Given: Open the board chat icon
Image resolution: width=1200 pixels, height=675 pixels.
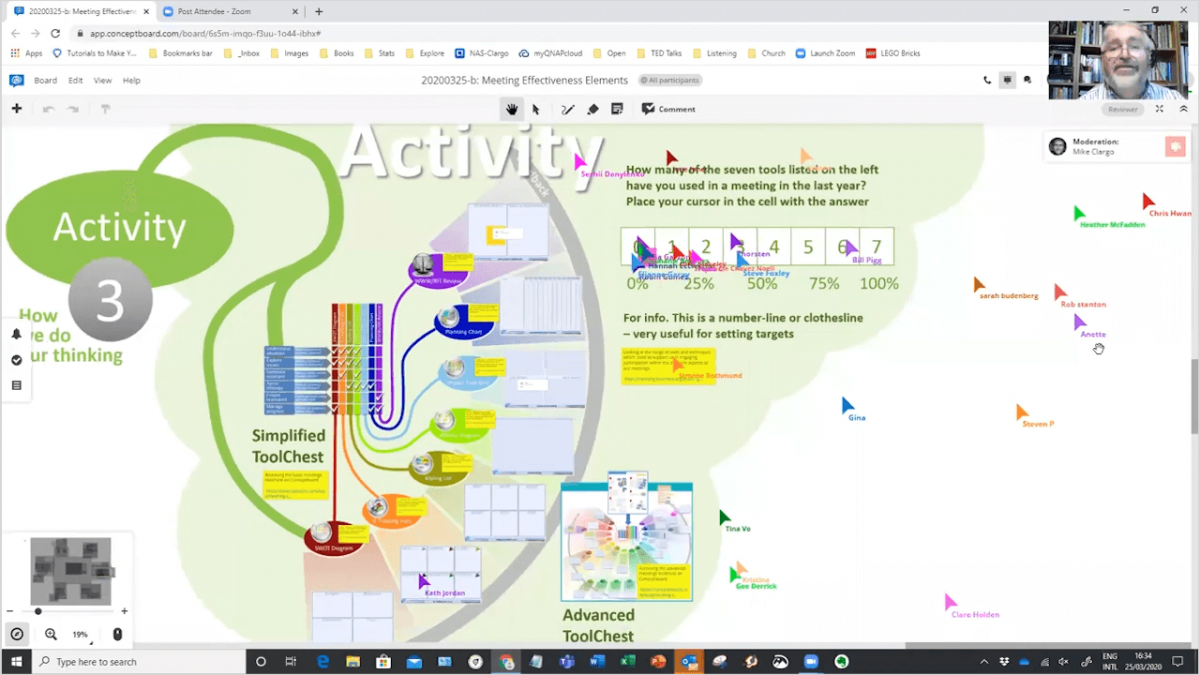Looking at the screenshot, I should coord(1027,80).
